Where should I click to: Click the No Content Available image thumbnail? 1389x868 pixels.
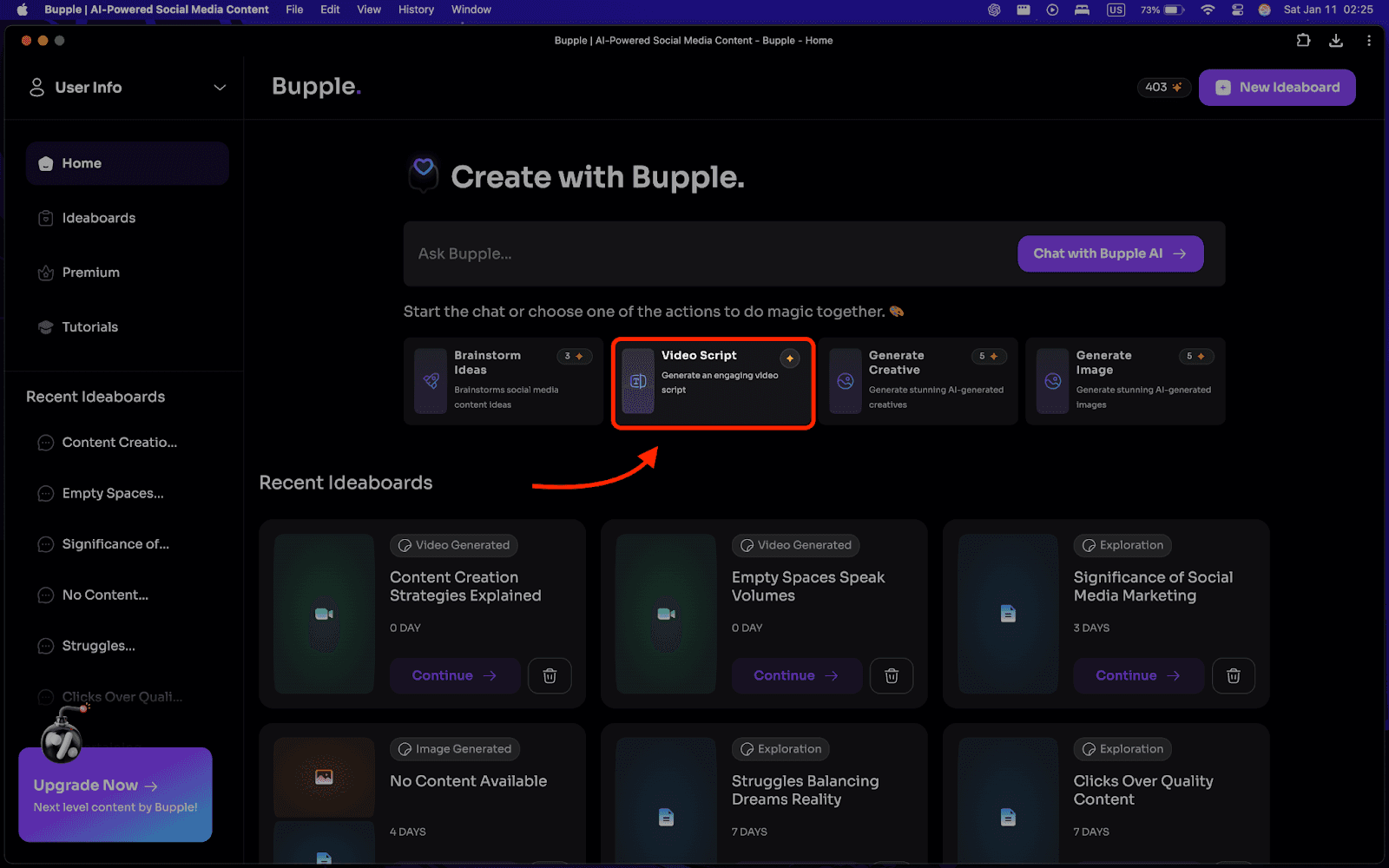(x=324, y=777)
